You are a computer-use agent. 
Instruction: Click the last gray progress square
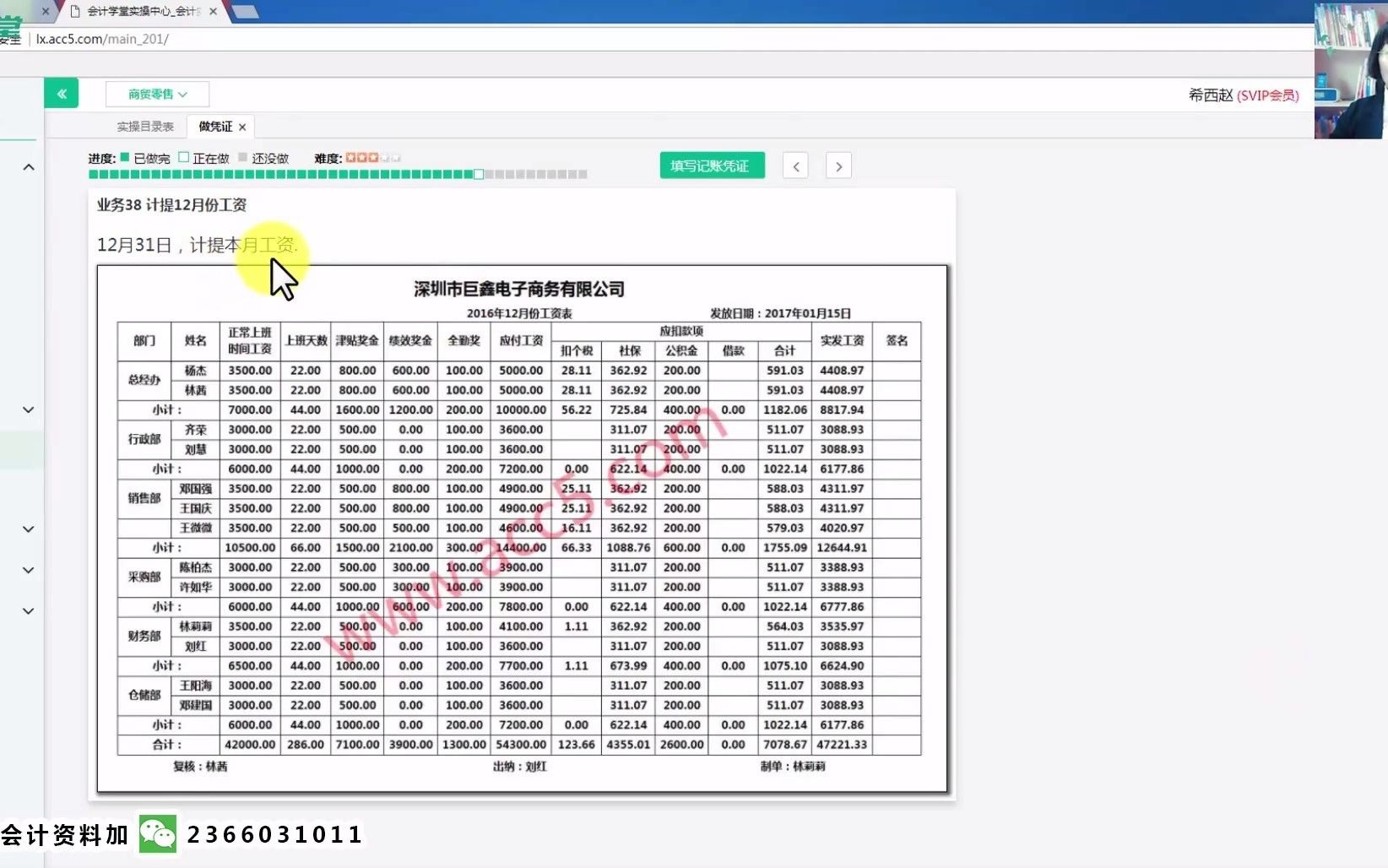[x=583, y=175]
